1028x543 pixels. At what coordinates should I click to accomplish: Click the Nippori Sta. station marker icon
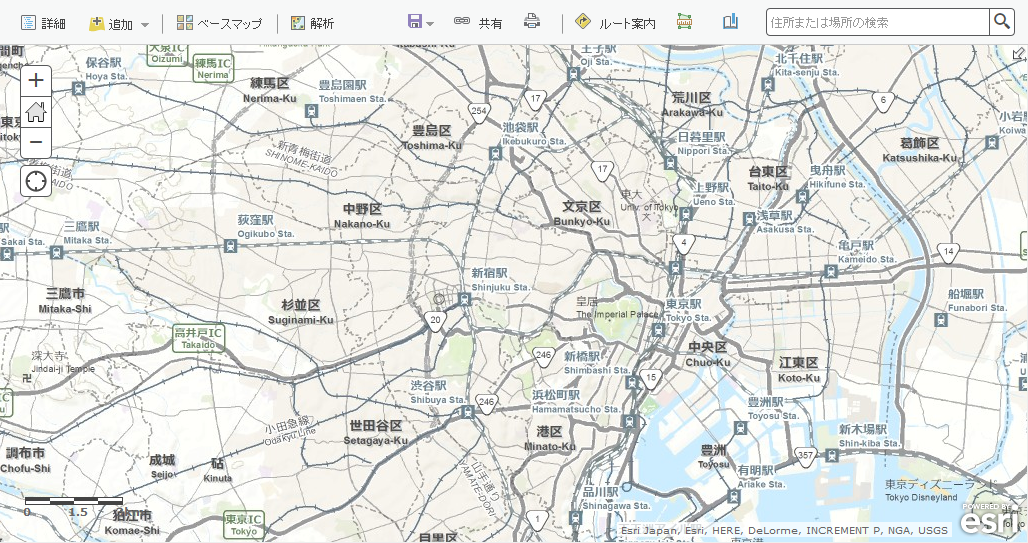click(x=669, y=163)
